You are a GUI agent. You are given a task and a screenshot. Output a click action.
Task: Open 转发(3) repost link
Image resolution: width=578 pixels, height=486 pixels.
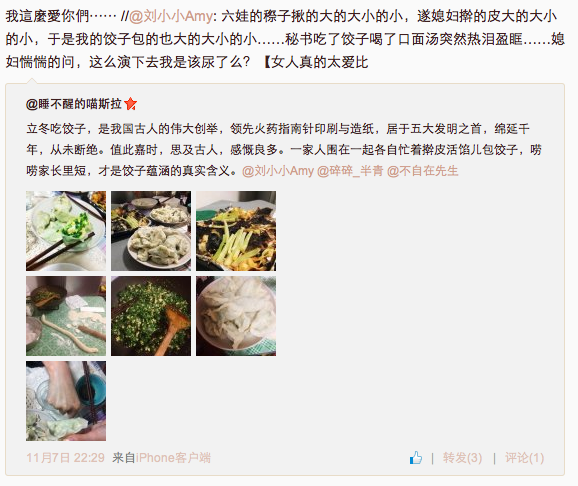pyautogui.click(x=463, y=458)
